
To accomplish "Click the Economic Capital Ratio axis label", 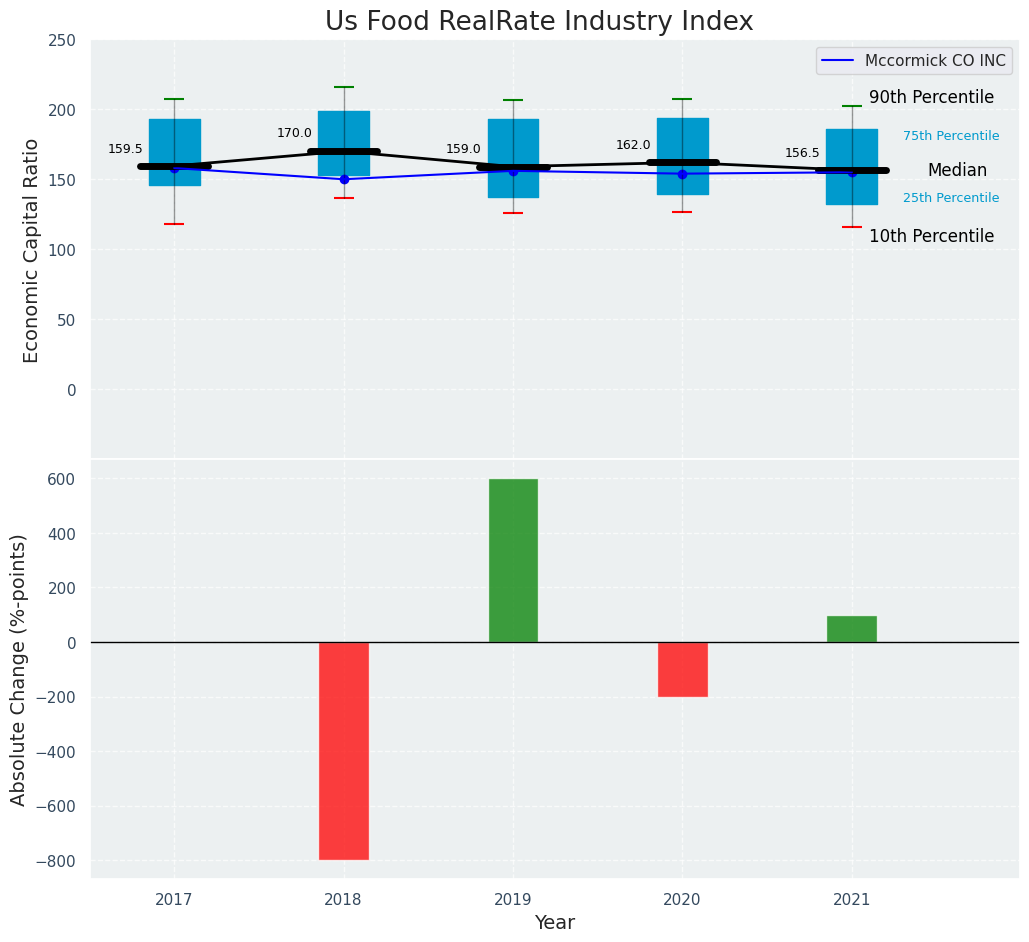I will tap(31, 250).
